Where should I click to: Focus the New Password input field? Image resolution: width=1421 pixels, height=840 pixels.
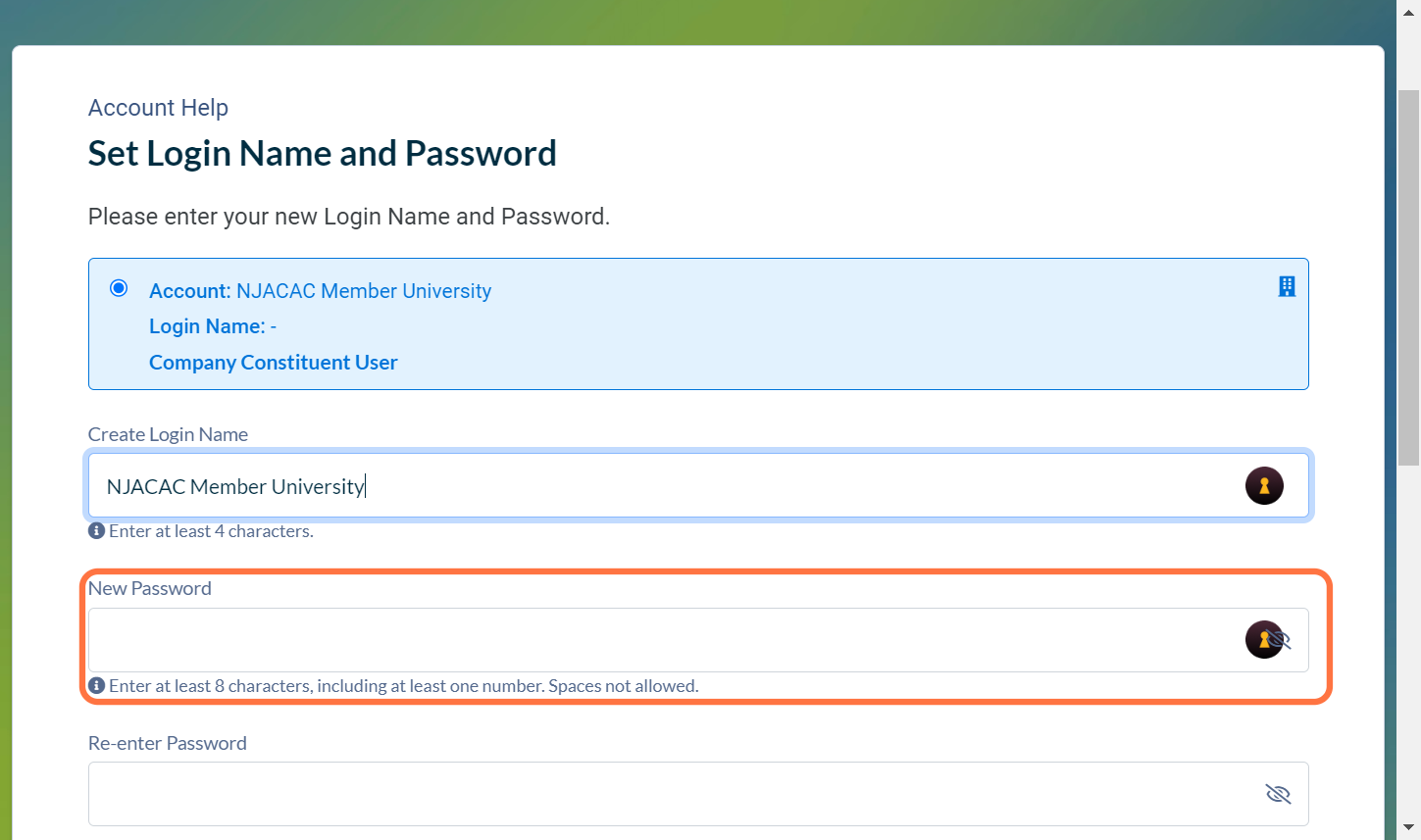[x=698, y=640]
